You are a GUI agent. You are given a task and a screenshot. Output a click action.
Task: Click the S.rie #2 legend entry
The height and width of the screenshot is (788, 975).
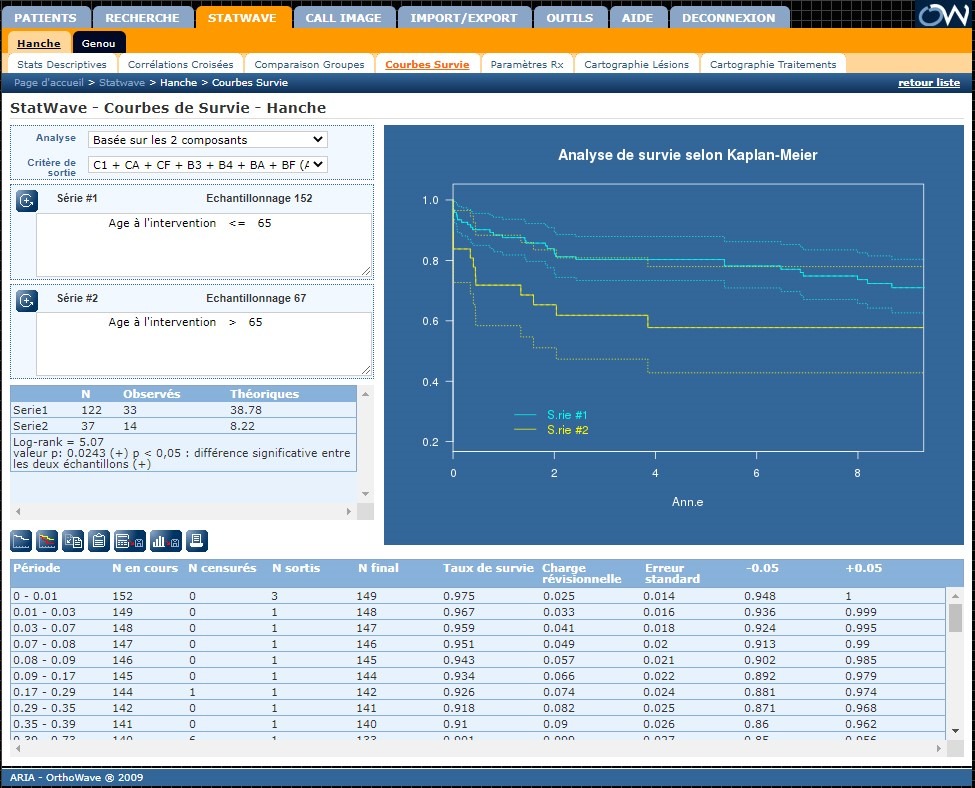coord(551,430)
